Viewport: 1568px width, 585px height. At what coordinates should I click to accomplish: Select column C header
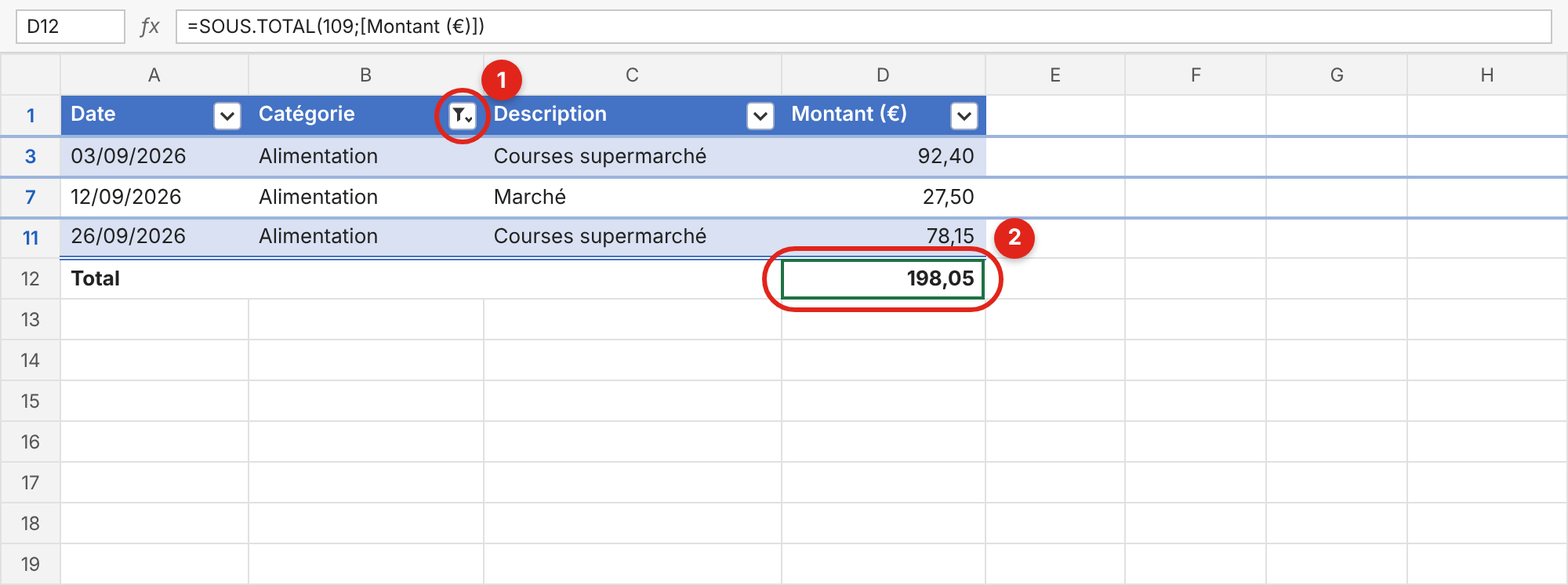(x=633, y=75)
